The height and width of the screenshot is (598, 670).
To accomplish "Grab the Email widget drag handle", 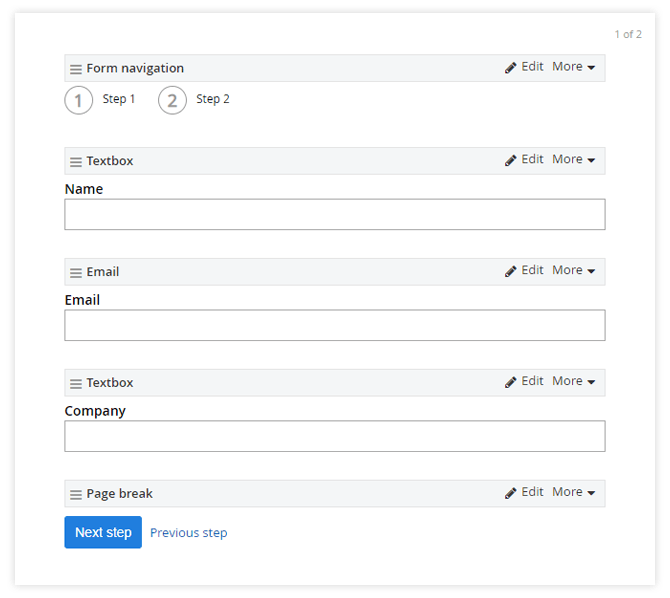I will coord(76,272).
